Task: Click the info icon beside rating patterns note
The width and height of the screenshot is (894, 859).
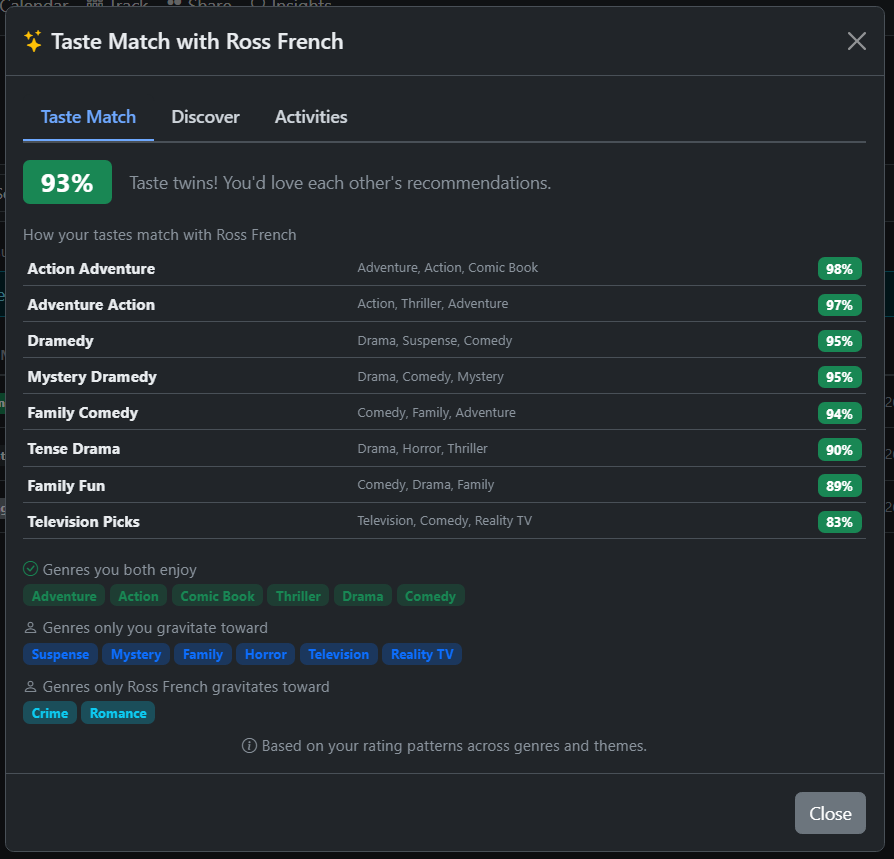Action: point(248,745)
